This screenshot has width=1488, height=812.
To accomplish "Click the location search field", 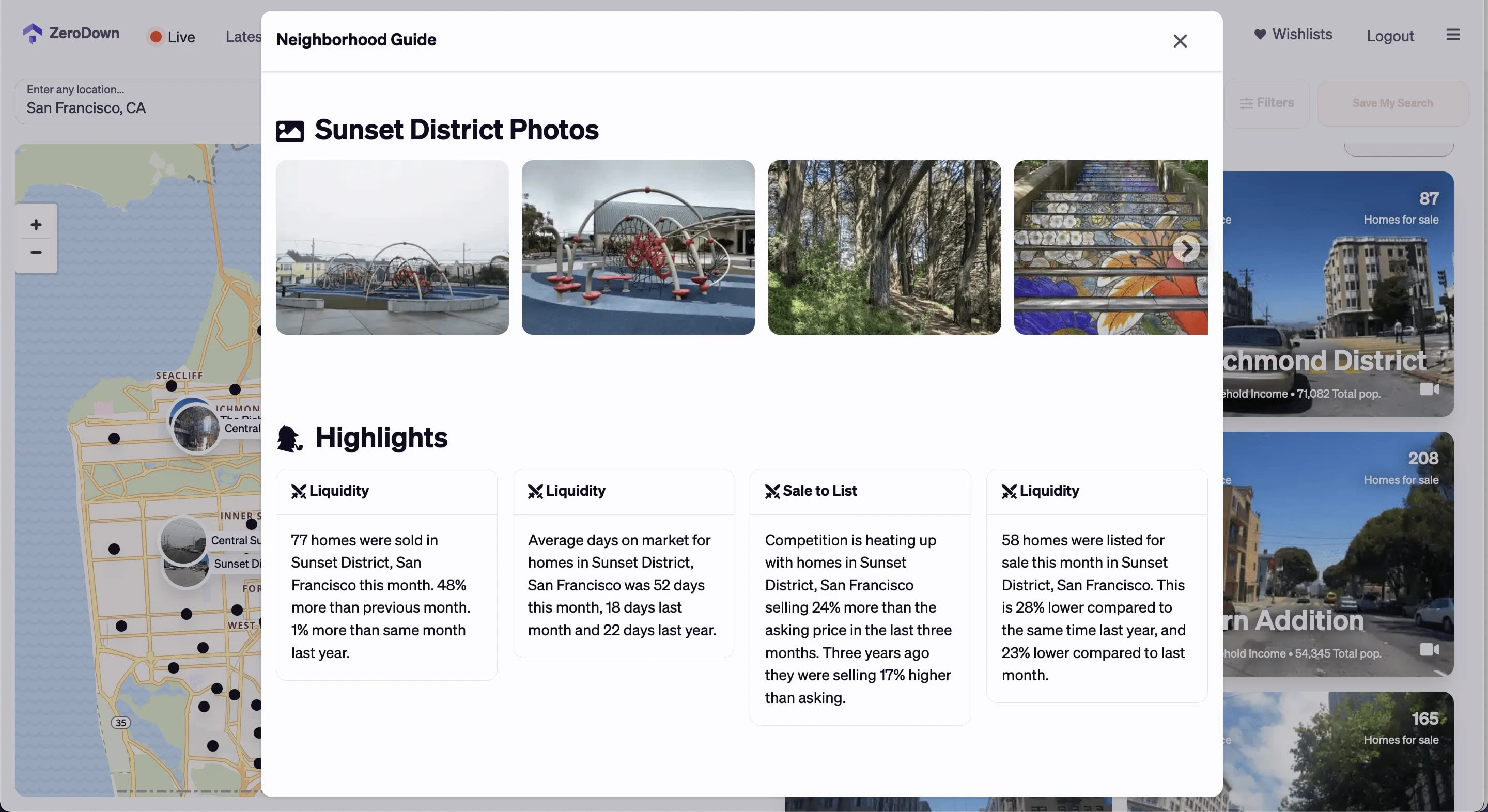I will pyautogui.click(x=137, y=101).
